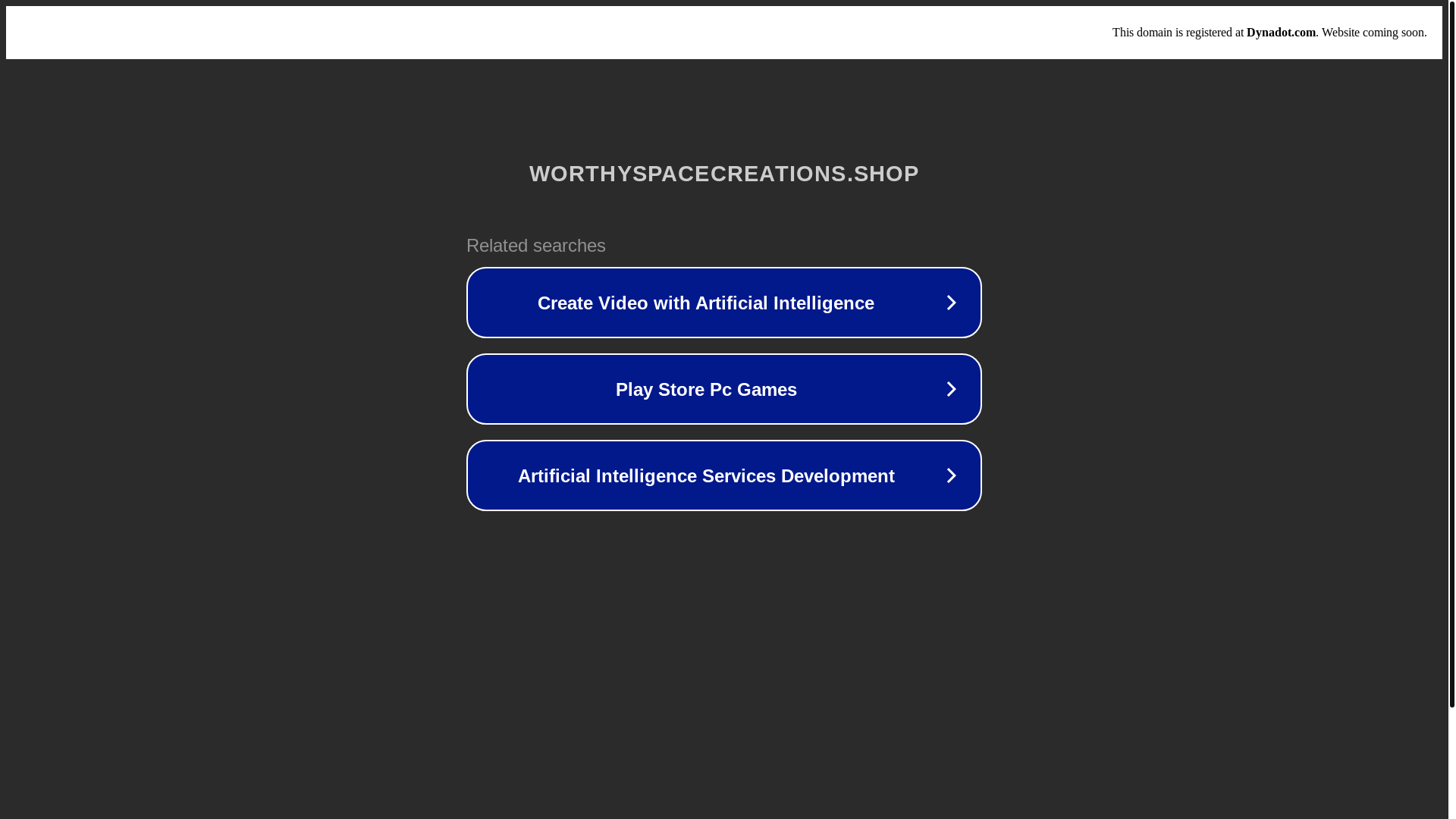1456x819 pixels.
Task: Click chevron arrow on AI Services Development
Action: pos(951,475)
